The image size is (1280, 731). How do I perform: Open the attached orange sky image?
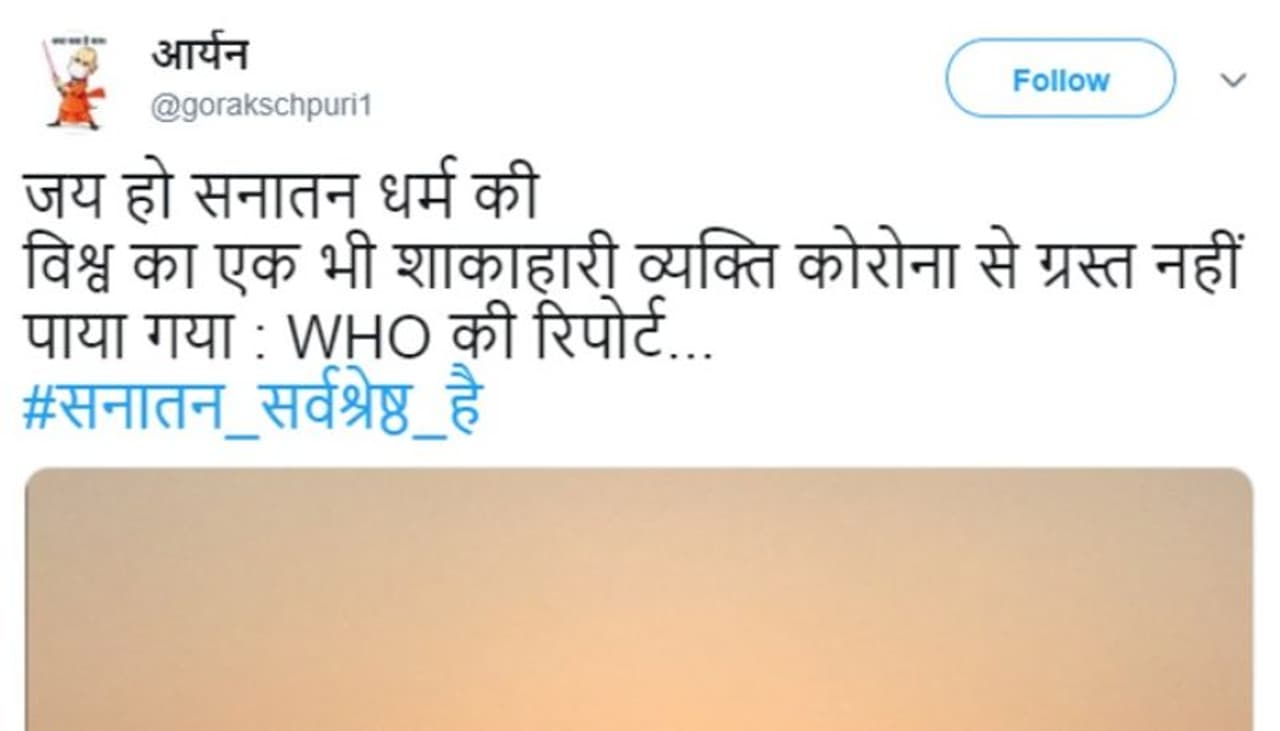639,599
